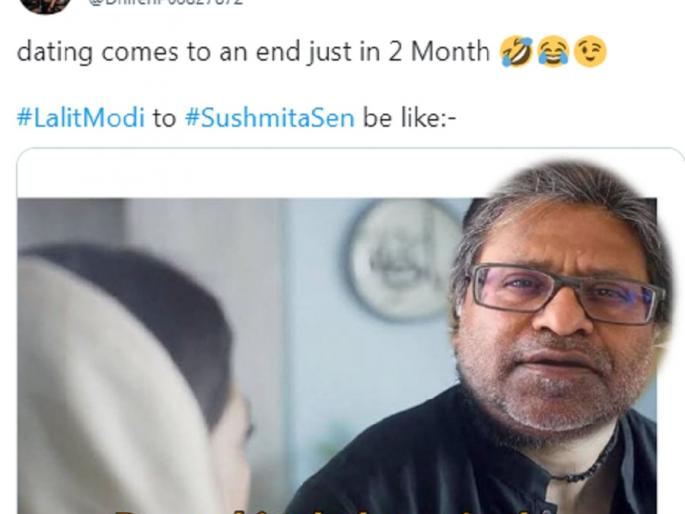This screenshot has height=514, width=685.
Task: Click the word "to" between the hashtags
Action: 163,117
